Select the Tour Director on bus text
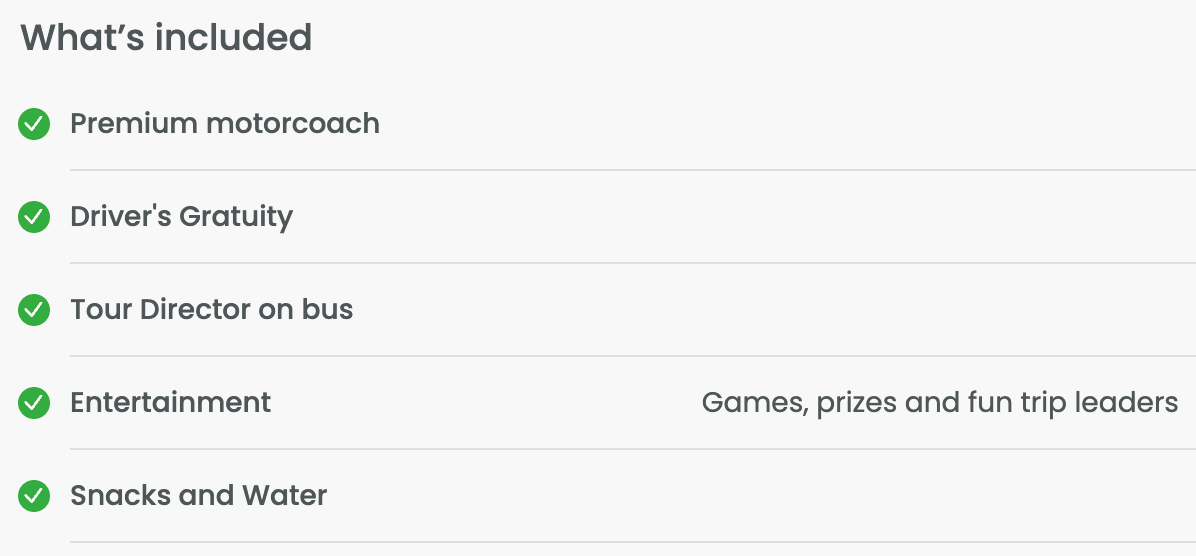The image size is (1196, 556). pyautogui.click(x=211, y=310)
